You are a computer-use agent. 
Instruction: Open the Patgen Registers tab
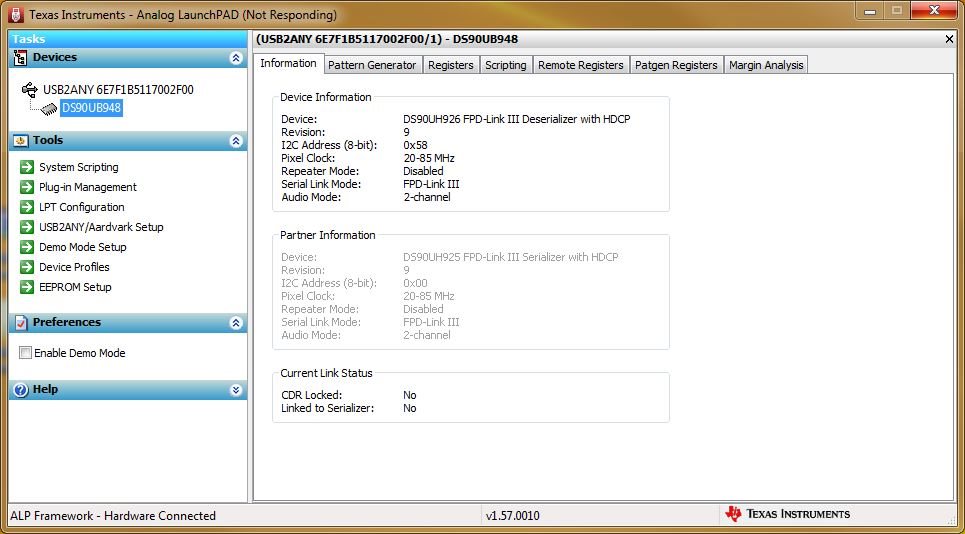pyautogui.click(x=676, y=65)
